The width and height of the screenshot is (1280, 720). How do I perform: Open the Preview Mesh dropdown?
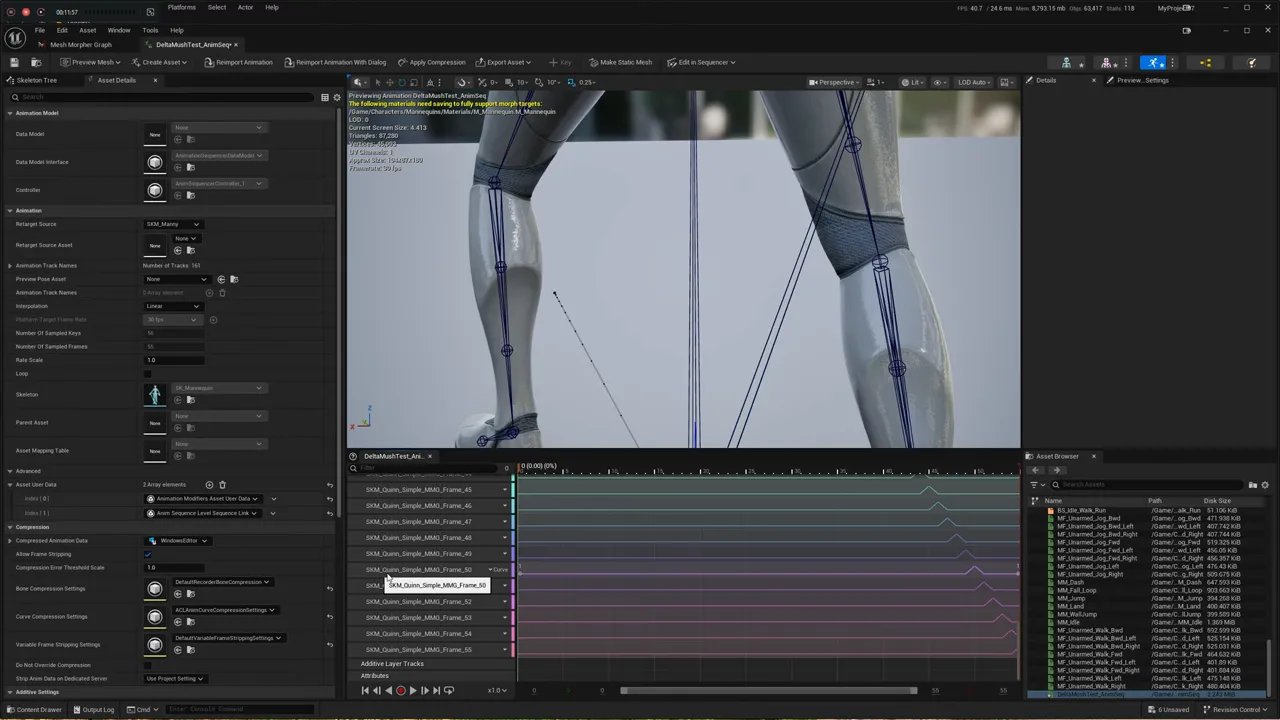point(90,62)
